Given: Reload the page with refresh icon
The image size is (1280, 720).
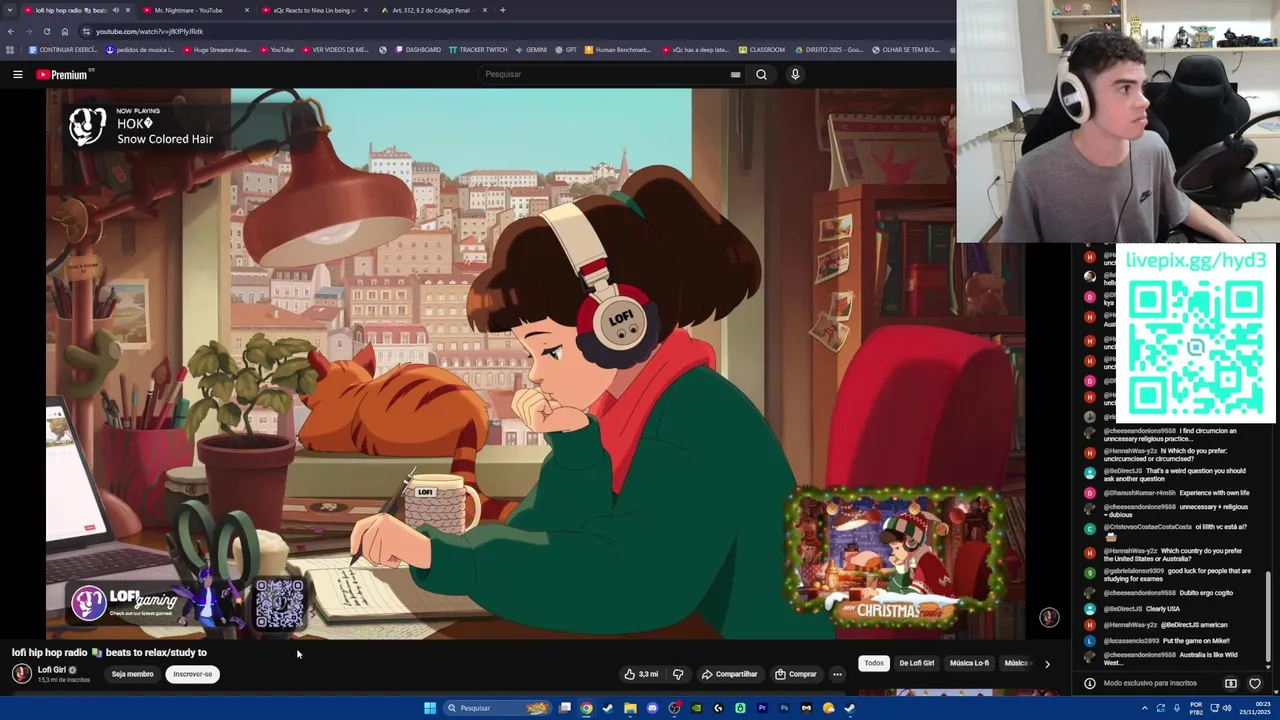Looking at the screenshot, I should pos(46,31).
